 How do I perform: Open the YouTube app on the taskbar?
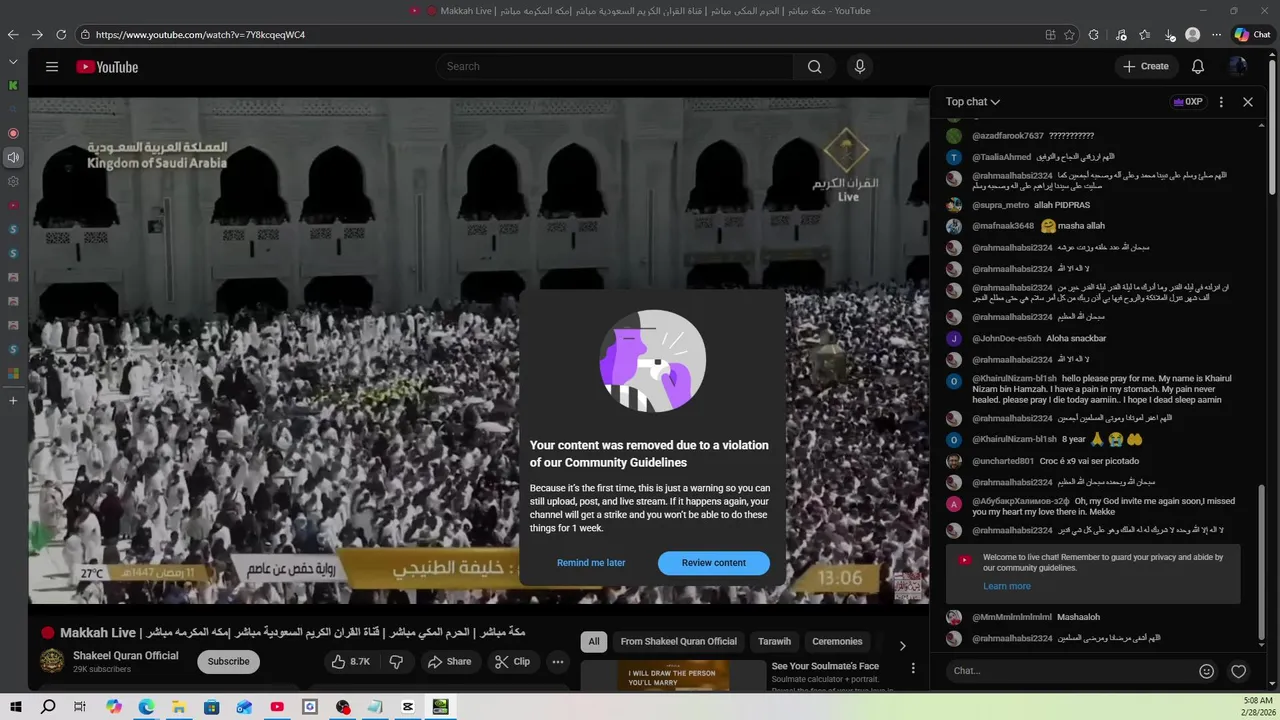point(277,707)
